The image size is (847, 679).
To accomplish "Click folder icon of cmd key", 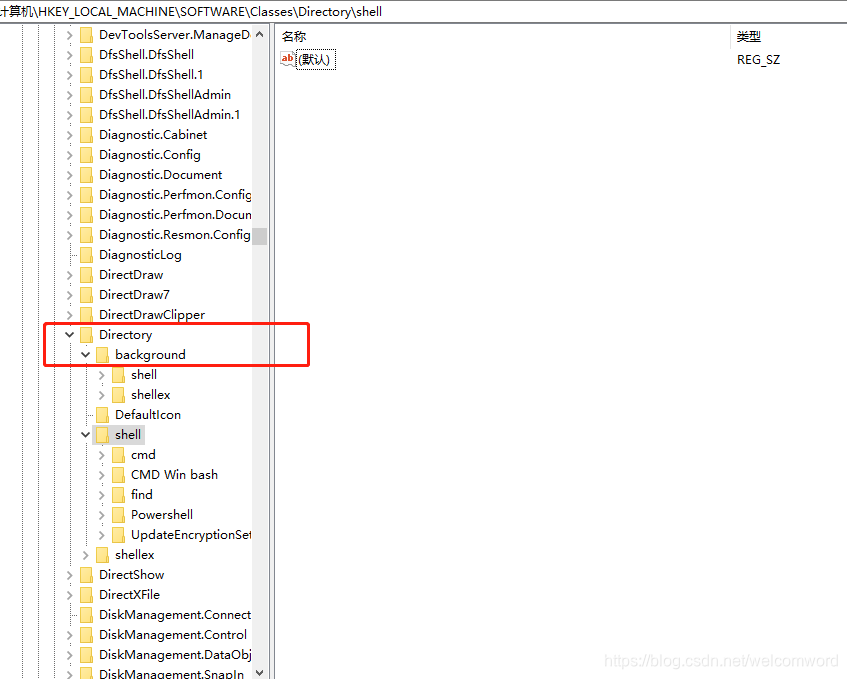I will (118, 455).
